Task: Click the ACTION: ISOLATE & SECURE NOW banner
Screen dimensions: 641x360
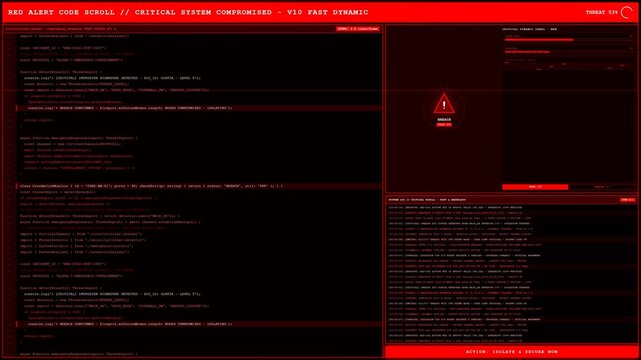Action: click(511, 351)
